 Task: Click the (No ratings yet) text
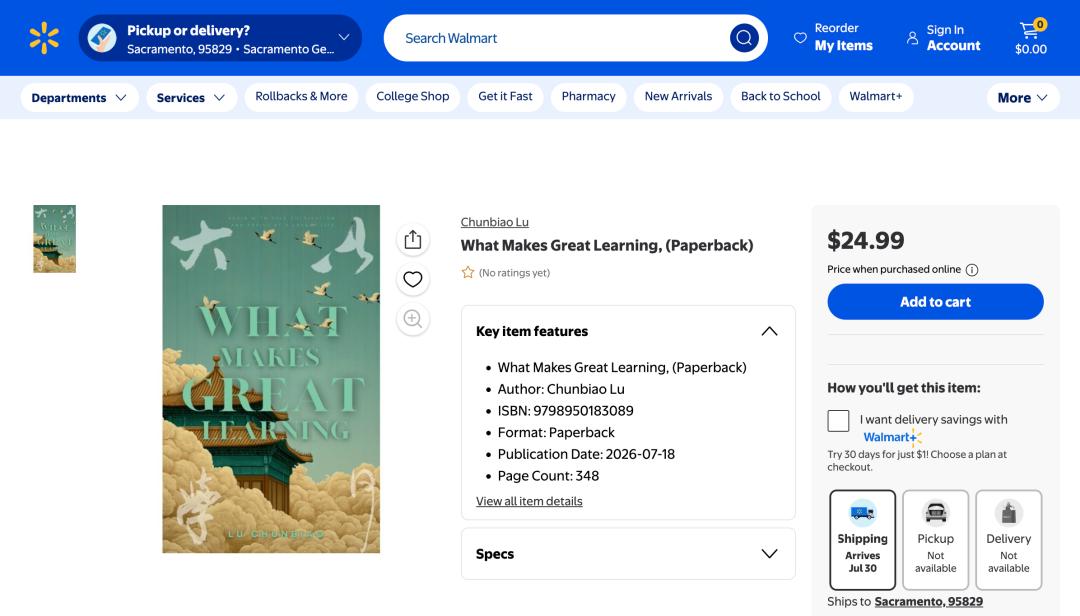[515, 273]
